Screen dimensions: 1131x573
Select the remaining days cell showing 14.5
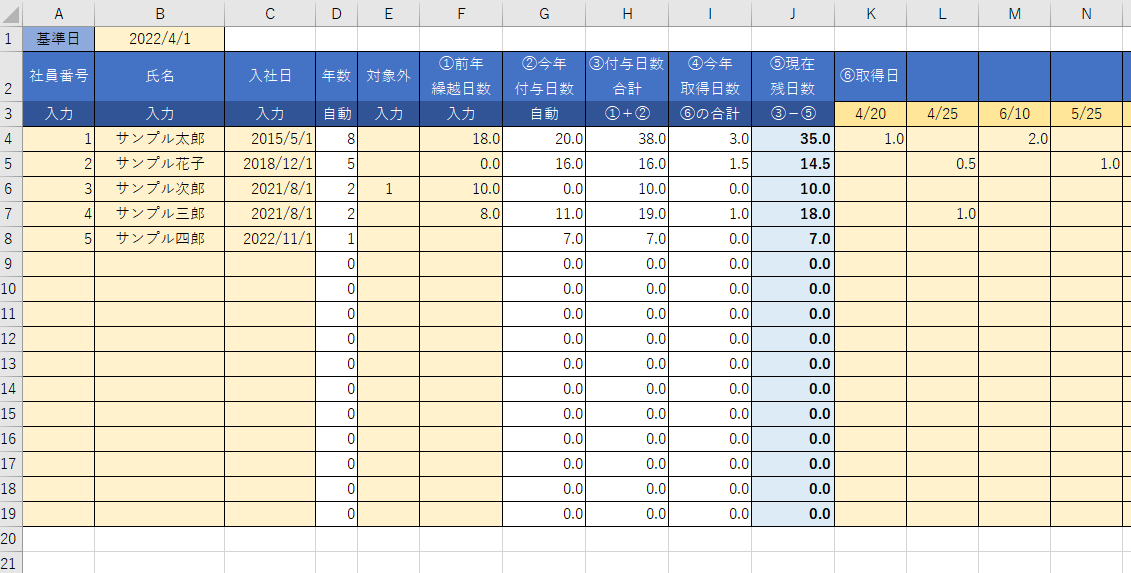(792, 164)
